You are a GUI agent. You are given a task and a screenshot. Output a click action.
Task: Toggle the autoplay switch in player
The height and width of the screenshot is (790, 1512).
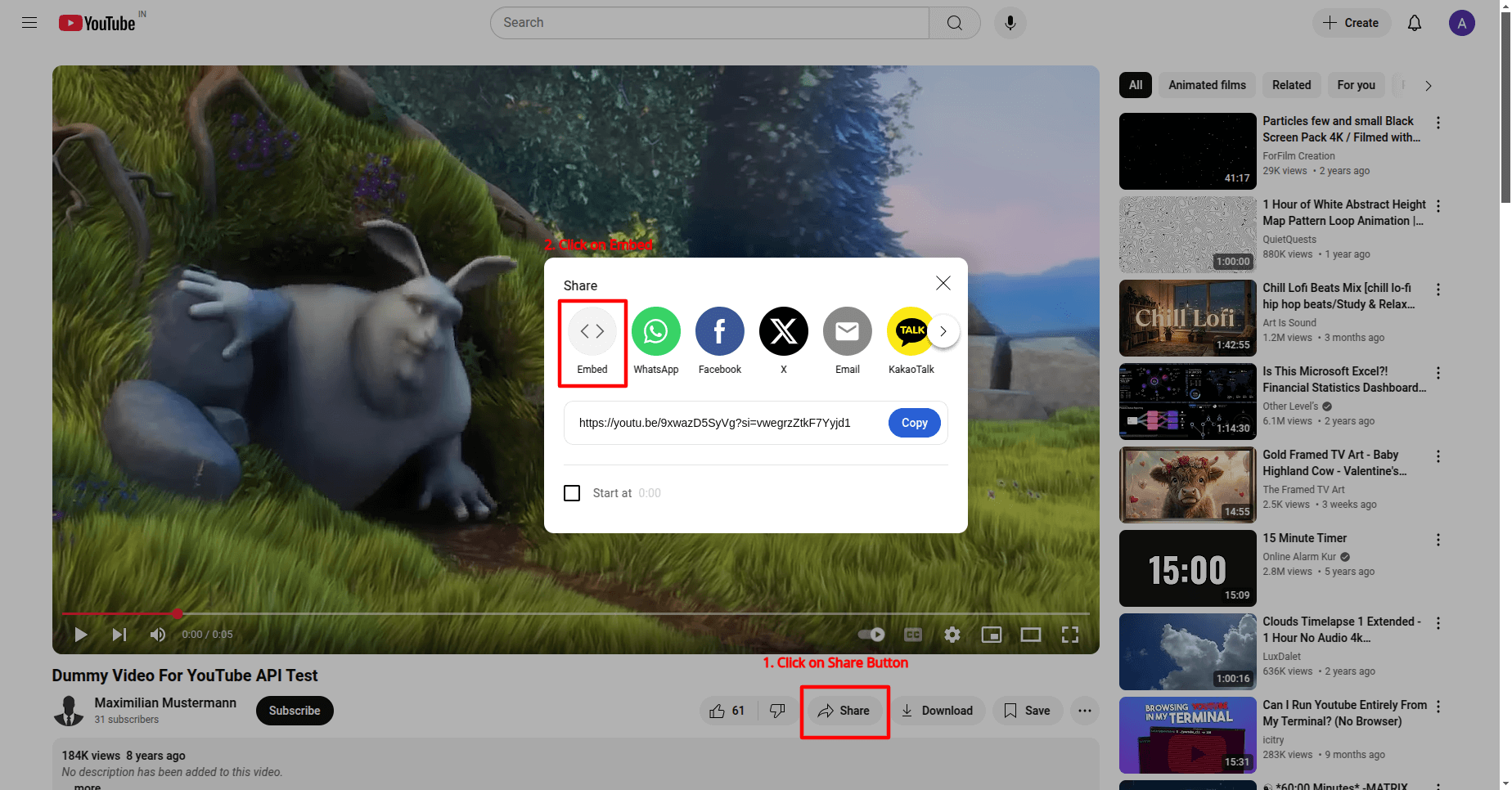click(x=871, y=635)
